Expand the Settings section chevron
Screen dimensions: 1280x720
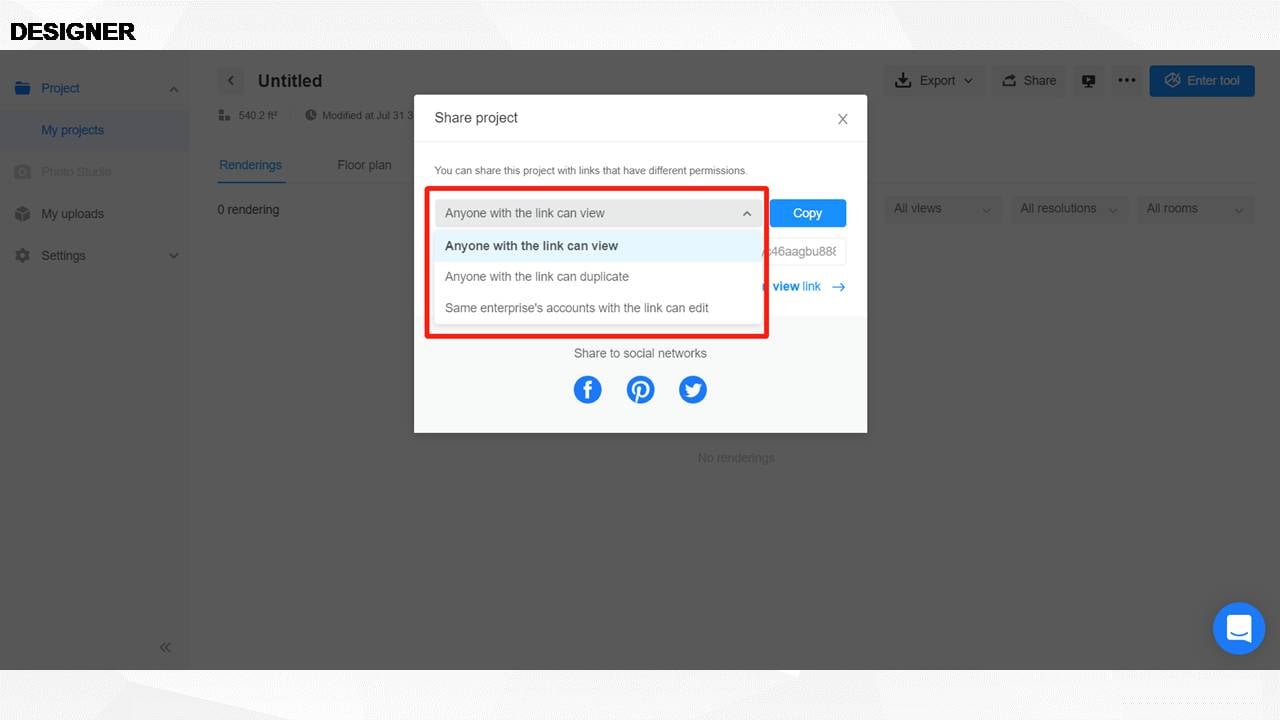click(173, 256)
